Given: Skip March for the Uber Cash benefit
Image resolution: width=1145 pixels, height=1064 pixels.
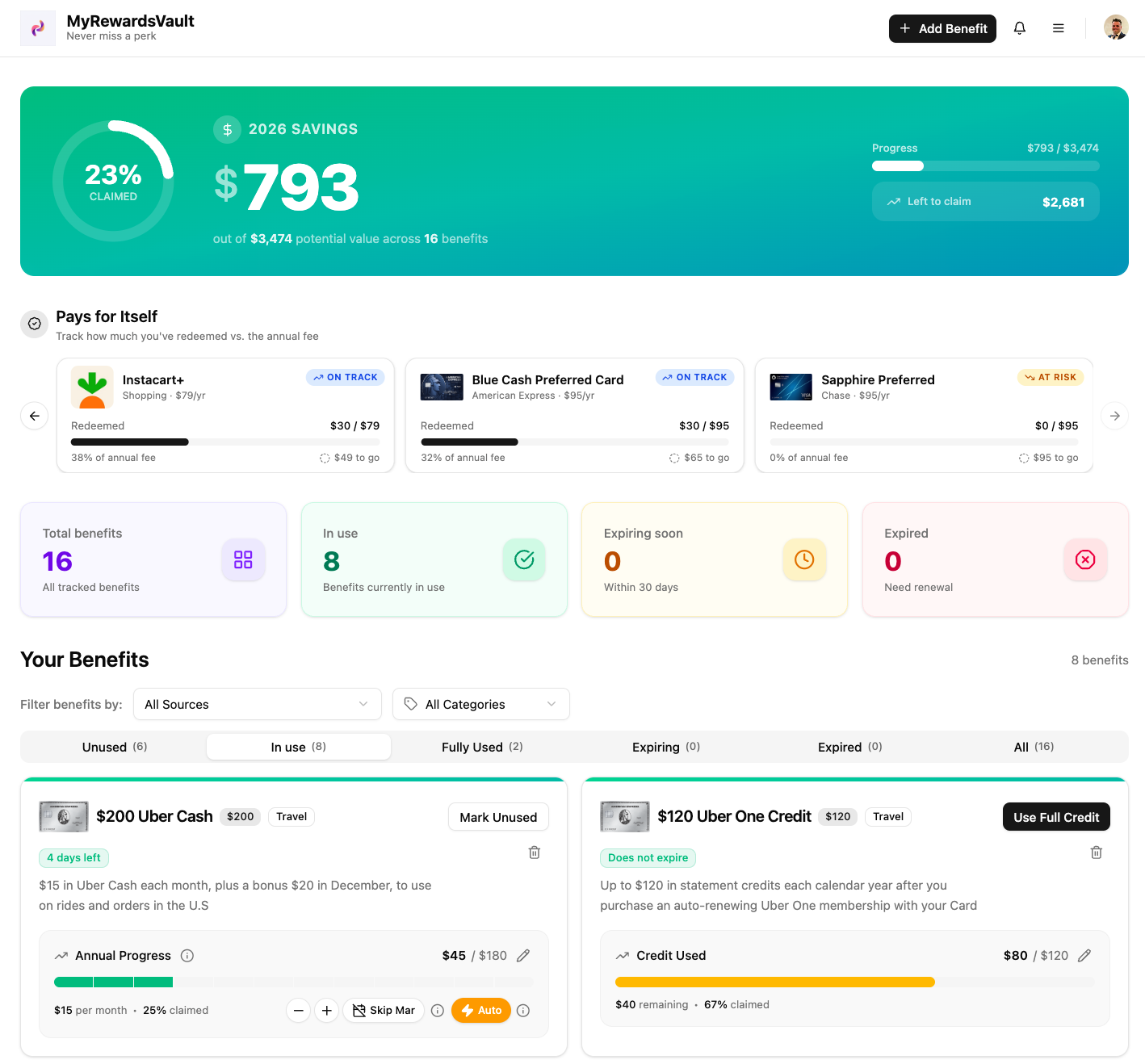Looking at the screenshot, I should coord(384,1010).
